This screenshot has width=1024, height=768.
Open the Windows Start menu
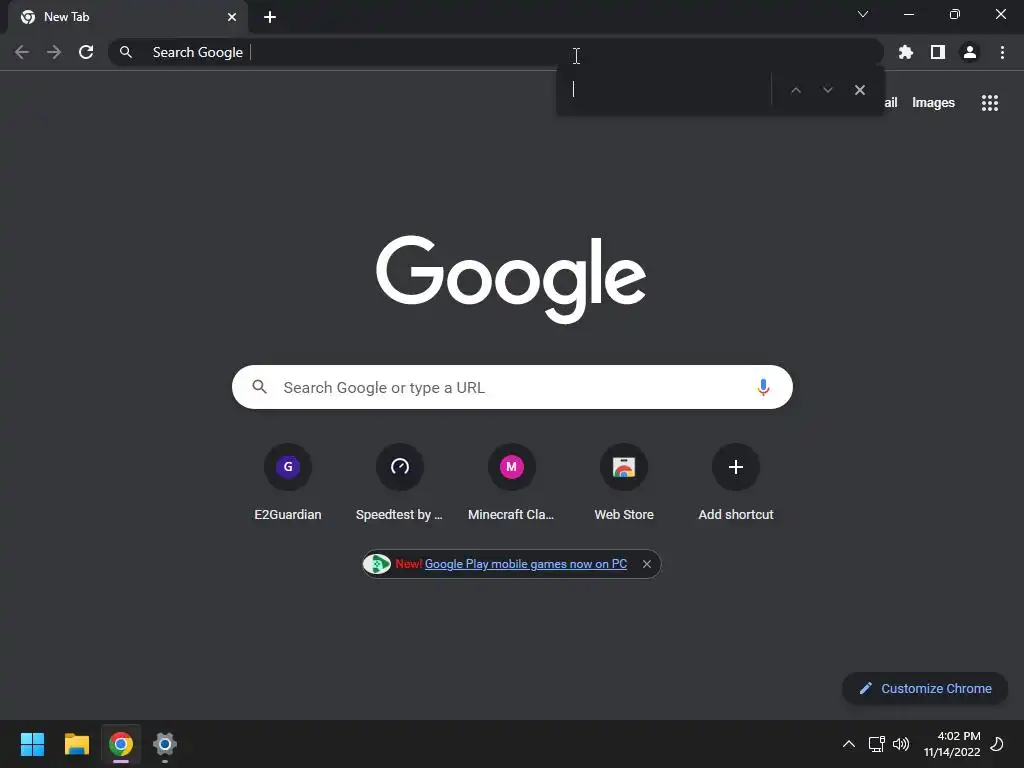(32, 744)
